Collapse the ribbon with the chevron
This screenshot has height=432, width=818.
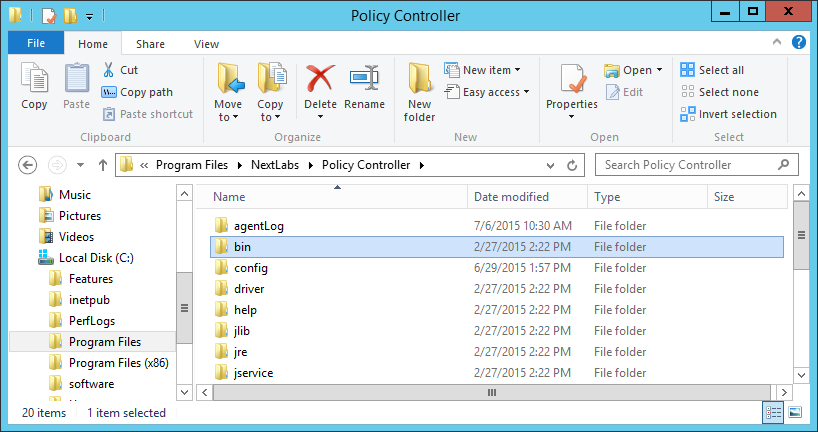coord(777,42)
